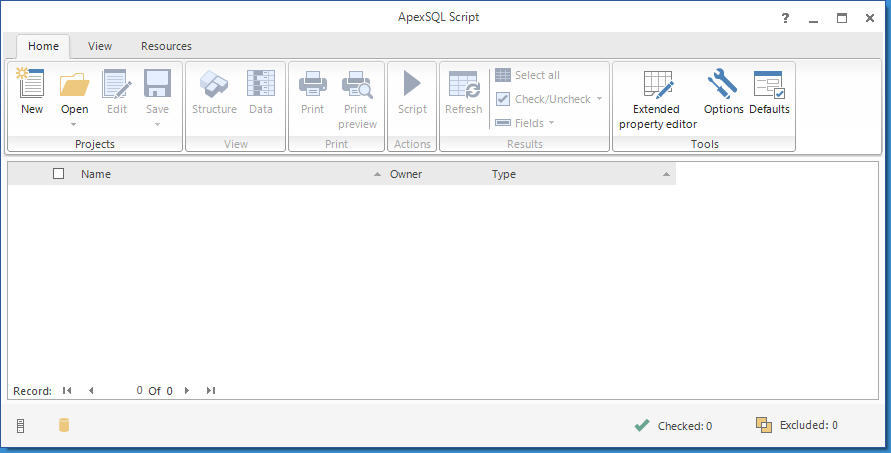Refresh the results grid
Image resolution: width=891 pixels, height=453 pixels.
pos(464,91)
